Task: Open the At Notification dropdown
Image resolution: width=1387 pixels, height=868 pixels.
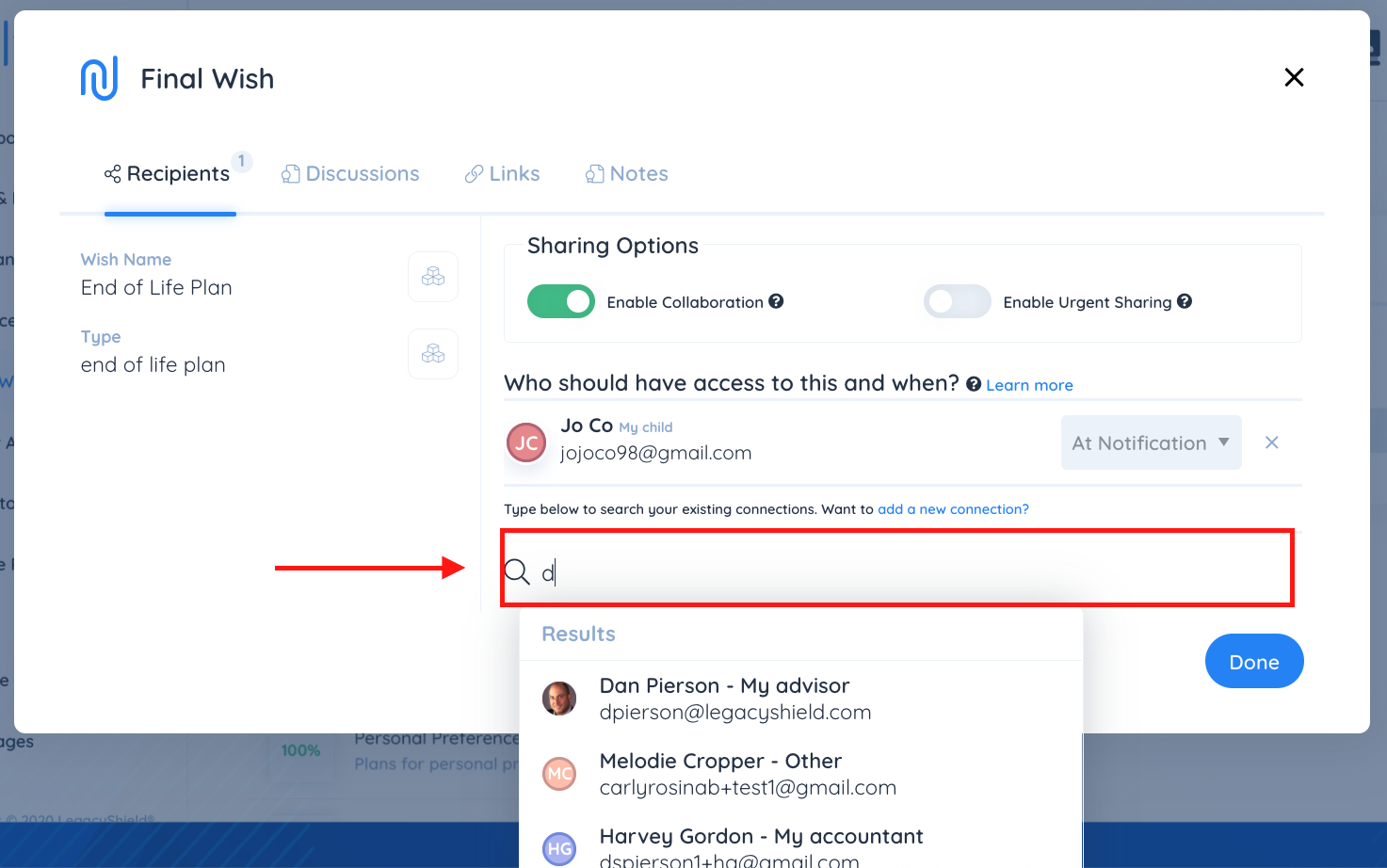Action: pyautogui.click(x=1151, y=442)
